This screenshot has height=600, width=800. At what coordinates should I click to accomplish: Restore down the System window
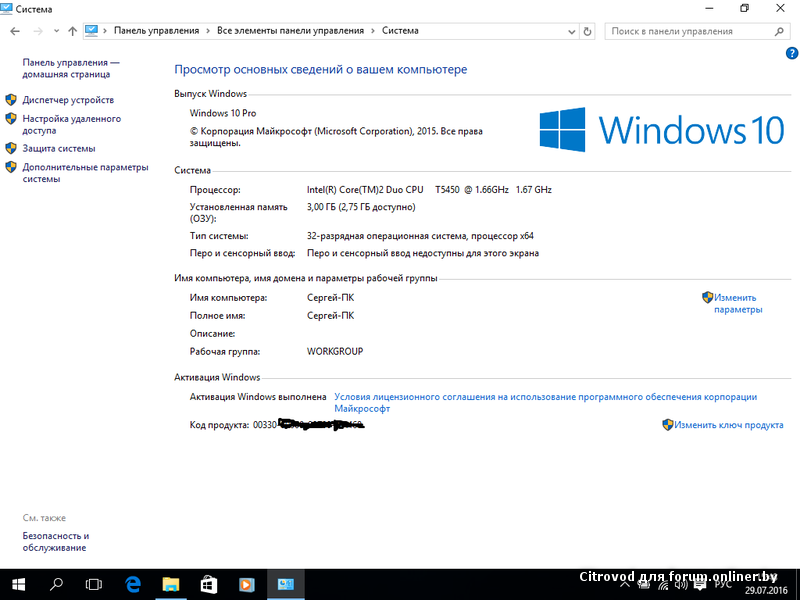[x=744, y=8]
